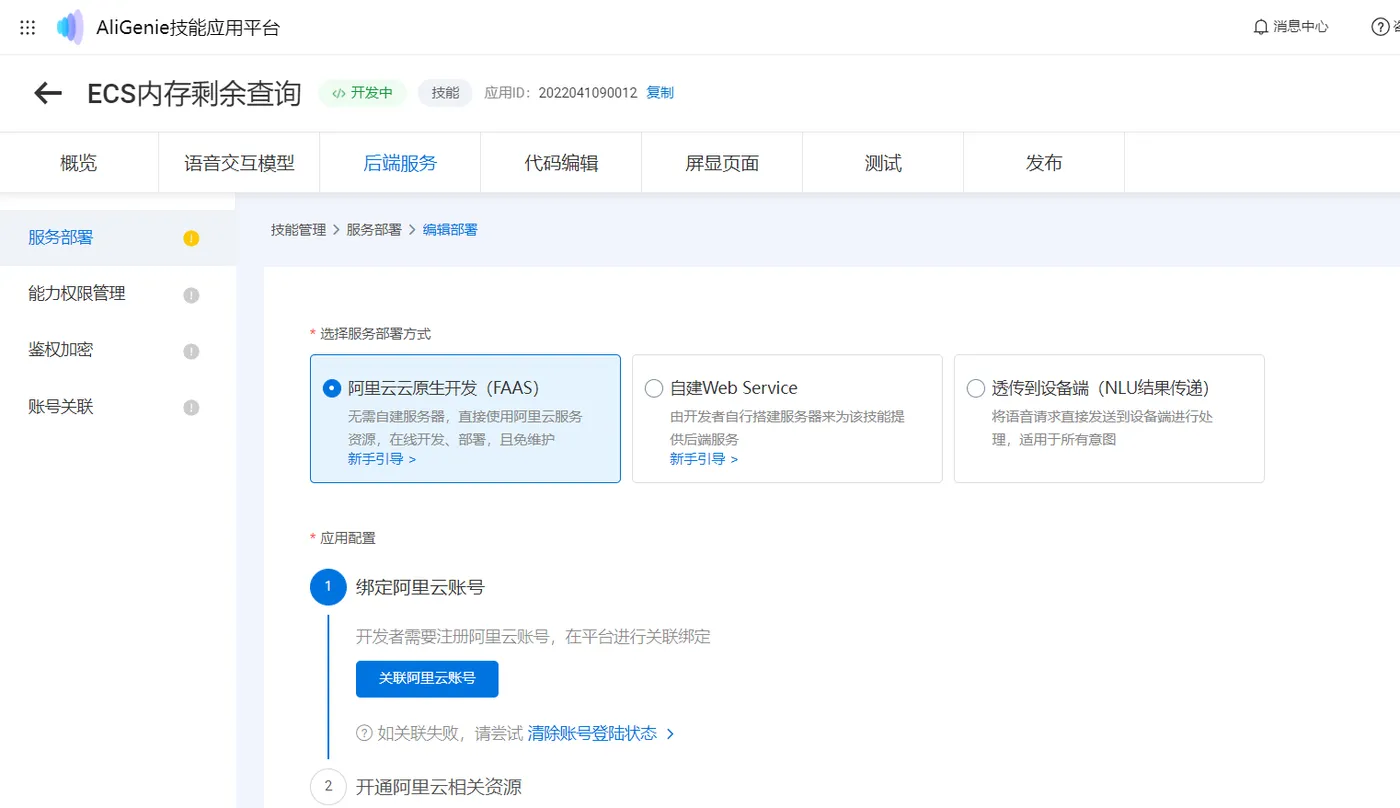This screenshot has height=808, width=1400.
Task: Click the 清除账号登陆状态 link
Action: [x=592, y=733]
